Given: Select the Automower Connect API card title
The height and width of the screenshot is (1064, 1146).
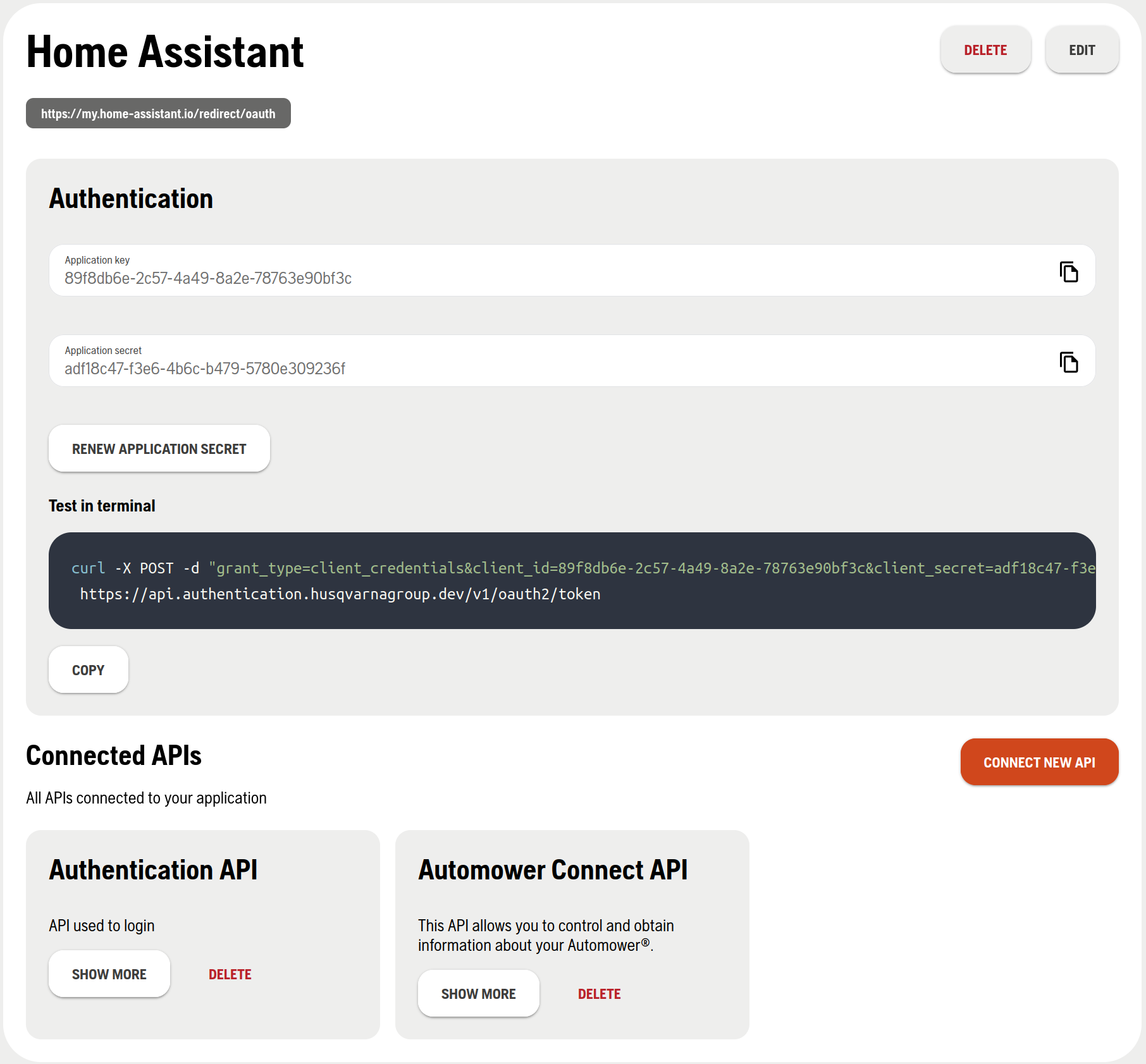Looking at the screenshot, I should point(552,869).
